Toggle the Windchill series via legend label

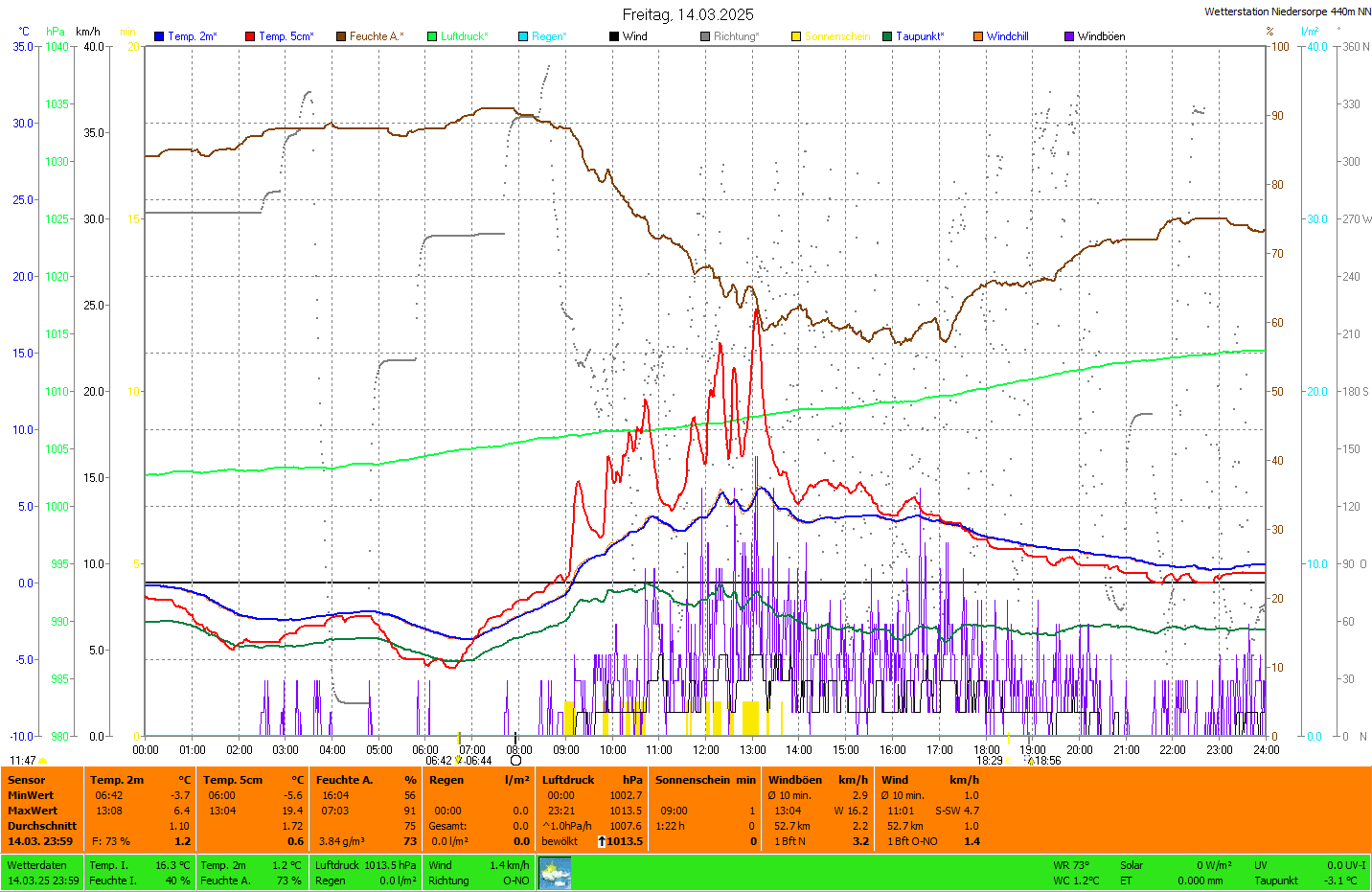[x=1007, y=36]
